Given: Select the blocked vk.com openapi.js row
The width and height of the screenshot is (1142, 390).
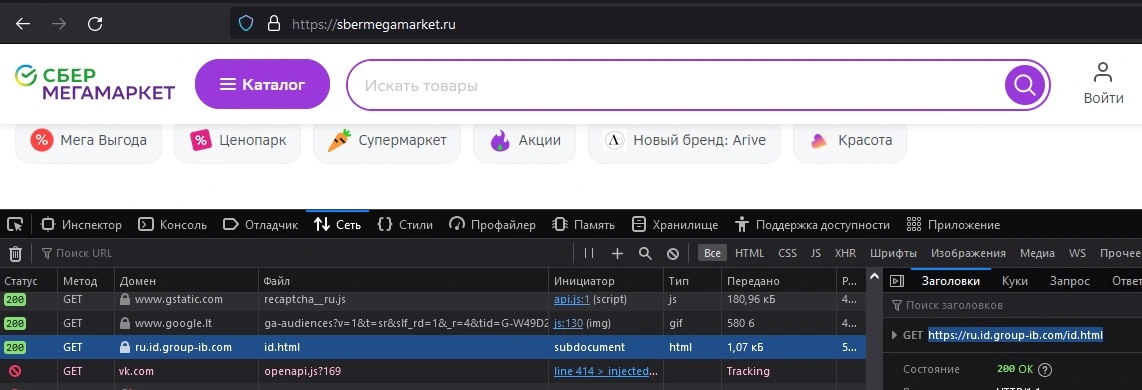Looking at the screenshot, I should [x=433, y=371].
